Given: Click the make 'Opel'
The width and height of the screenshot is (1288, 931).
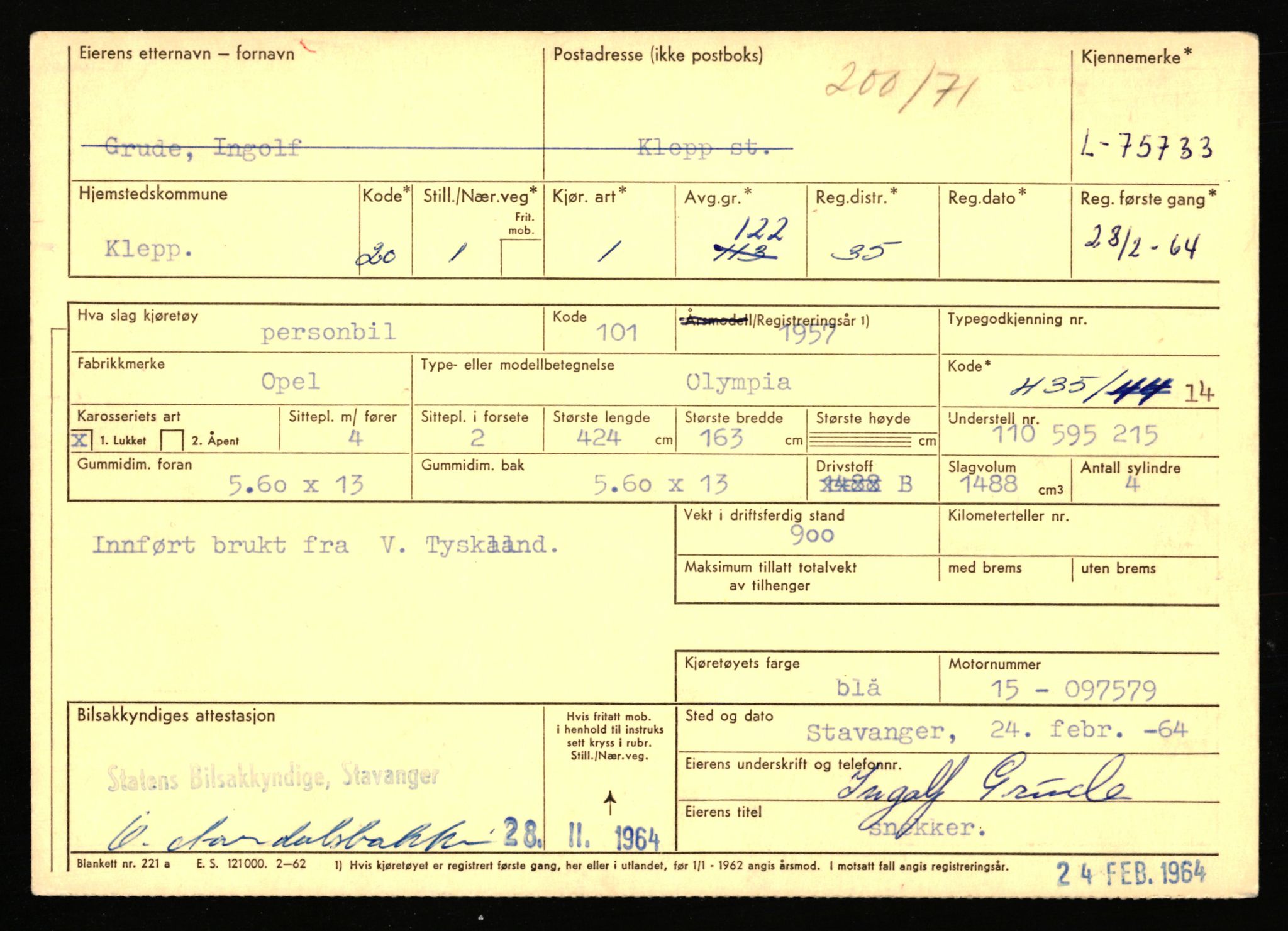Looking at the screenshot, I should tap(291, 382).
